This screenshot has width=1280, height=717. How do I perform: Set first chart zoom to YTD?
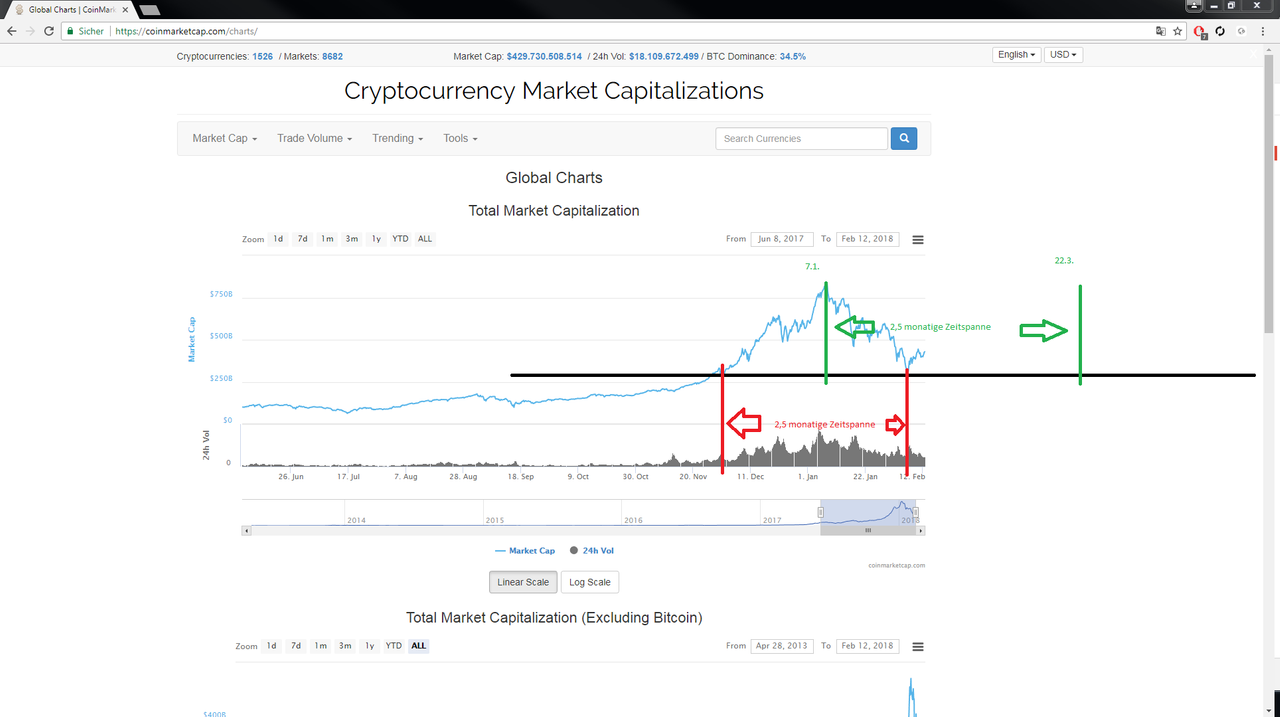[x=400, y=239]
